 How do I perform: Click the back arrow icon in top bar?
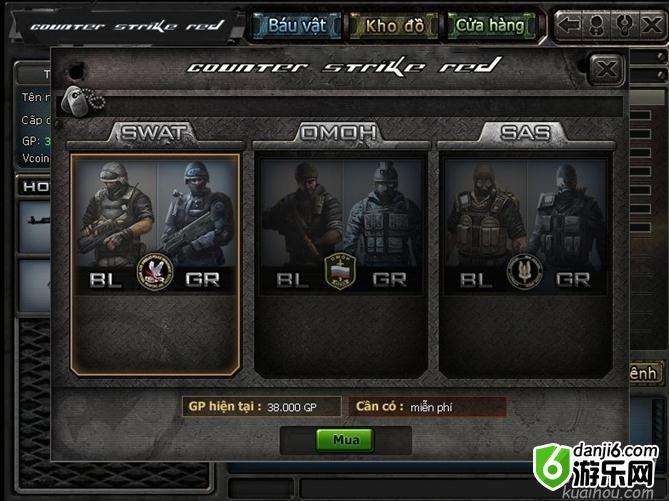(570, 25)
